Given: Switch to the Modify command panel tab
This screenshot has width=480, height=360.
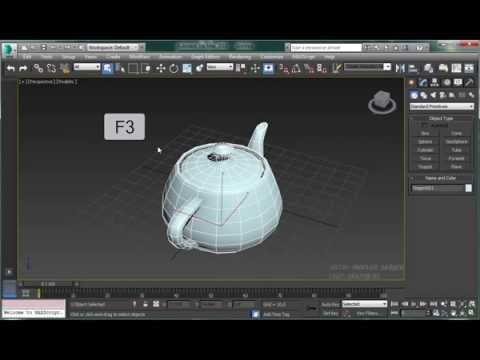Looking at the screenshot, I should pos(423,82).
